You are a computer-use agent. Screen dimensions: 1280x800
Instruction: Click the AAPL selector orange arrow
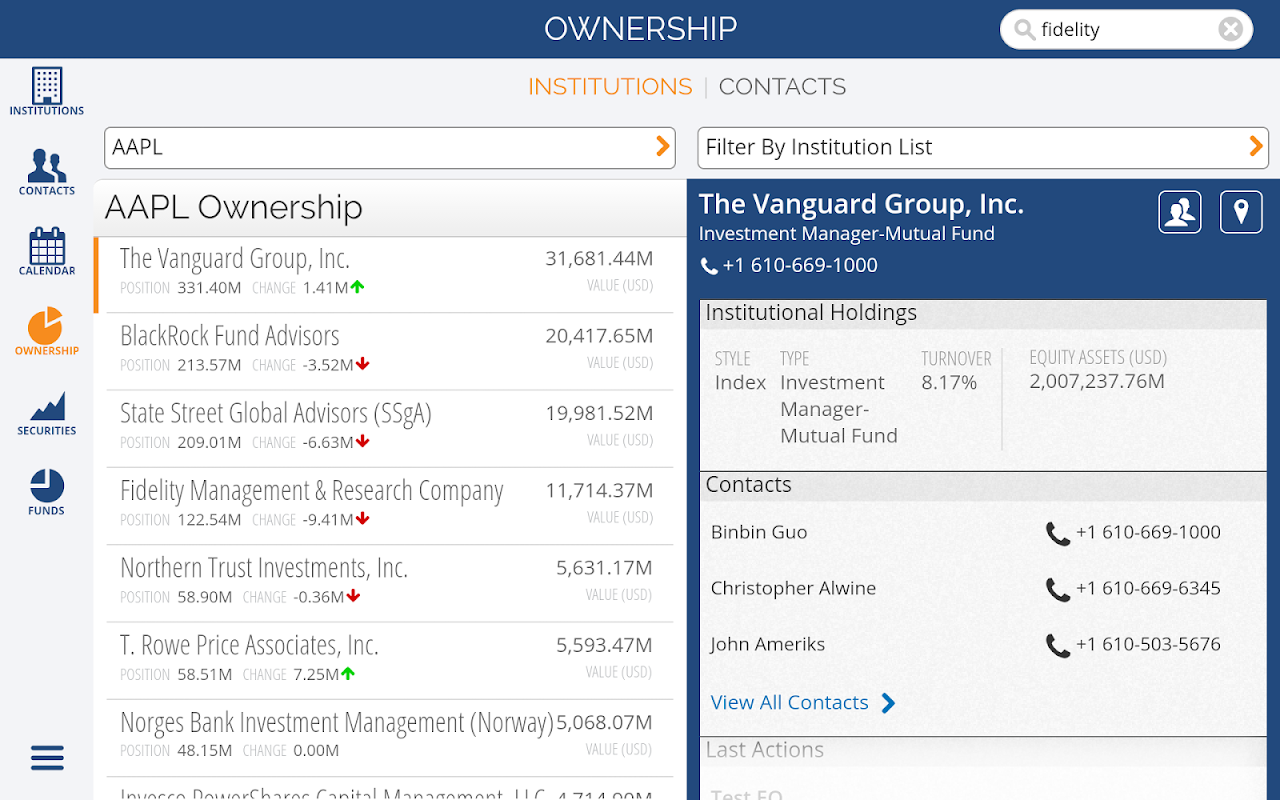click(x=662, y=147)
